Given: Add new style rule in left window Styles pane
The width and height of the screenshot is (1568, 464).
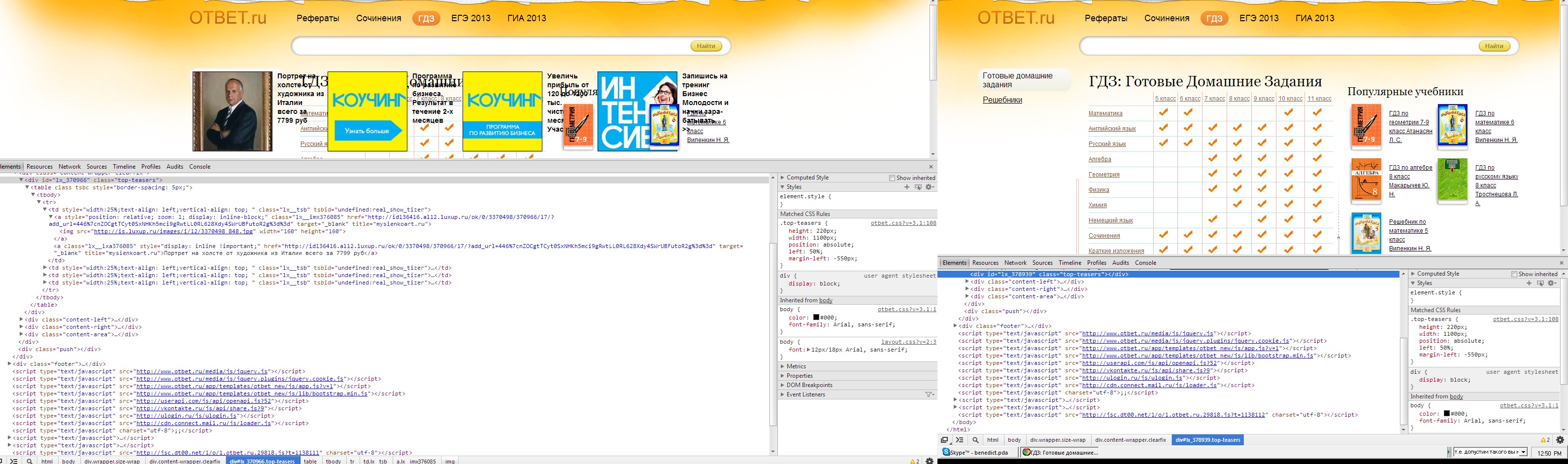Looking at the screenshot, I should pyautogui.click(x=907, y=187).
